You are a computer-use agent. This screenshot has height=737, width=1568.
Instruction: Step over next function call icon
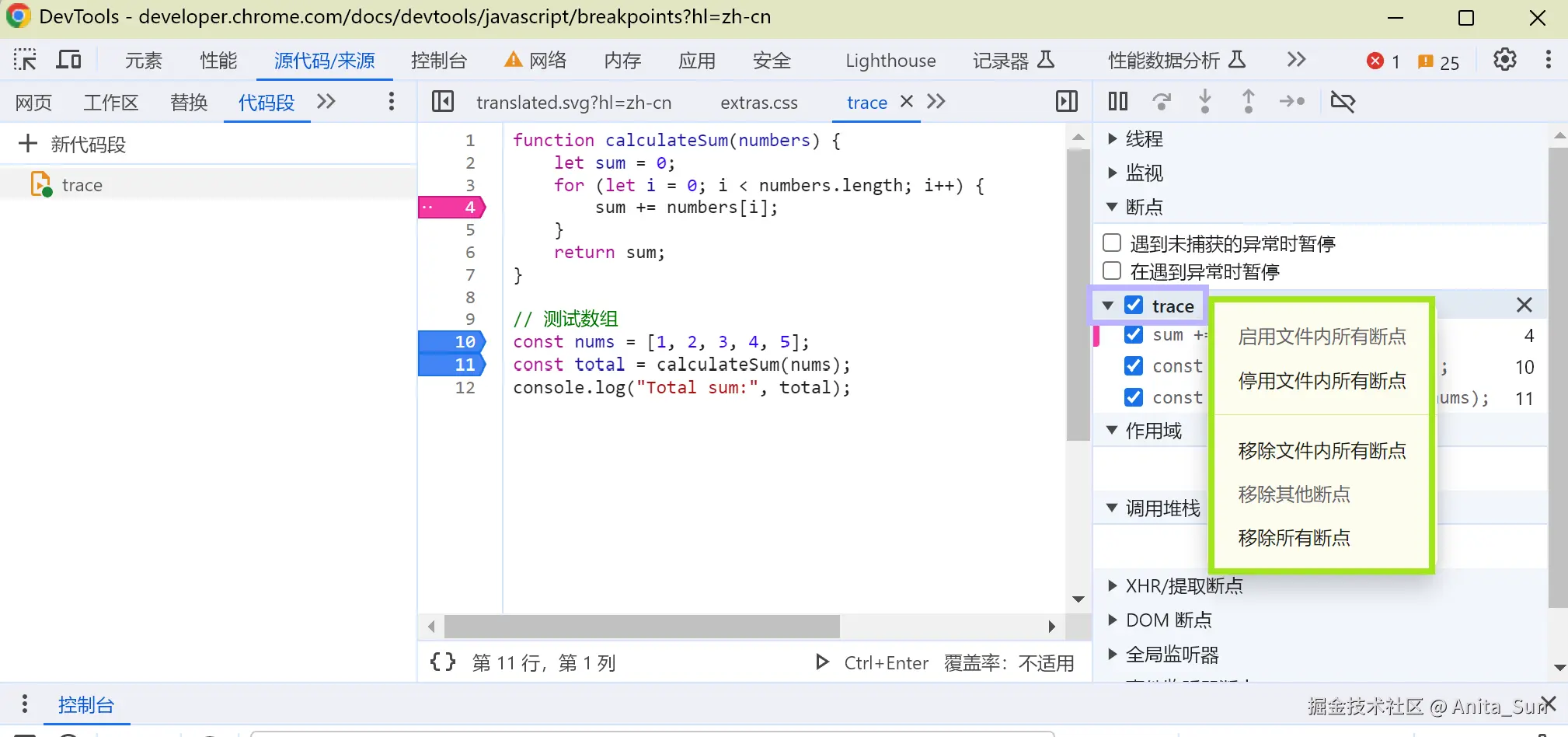(1162, 101)
